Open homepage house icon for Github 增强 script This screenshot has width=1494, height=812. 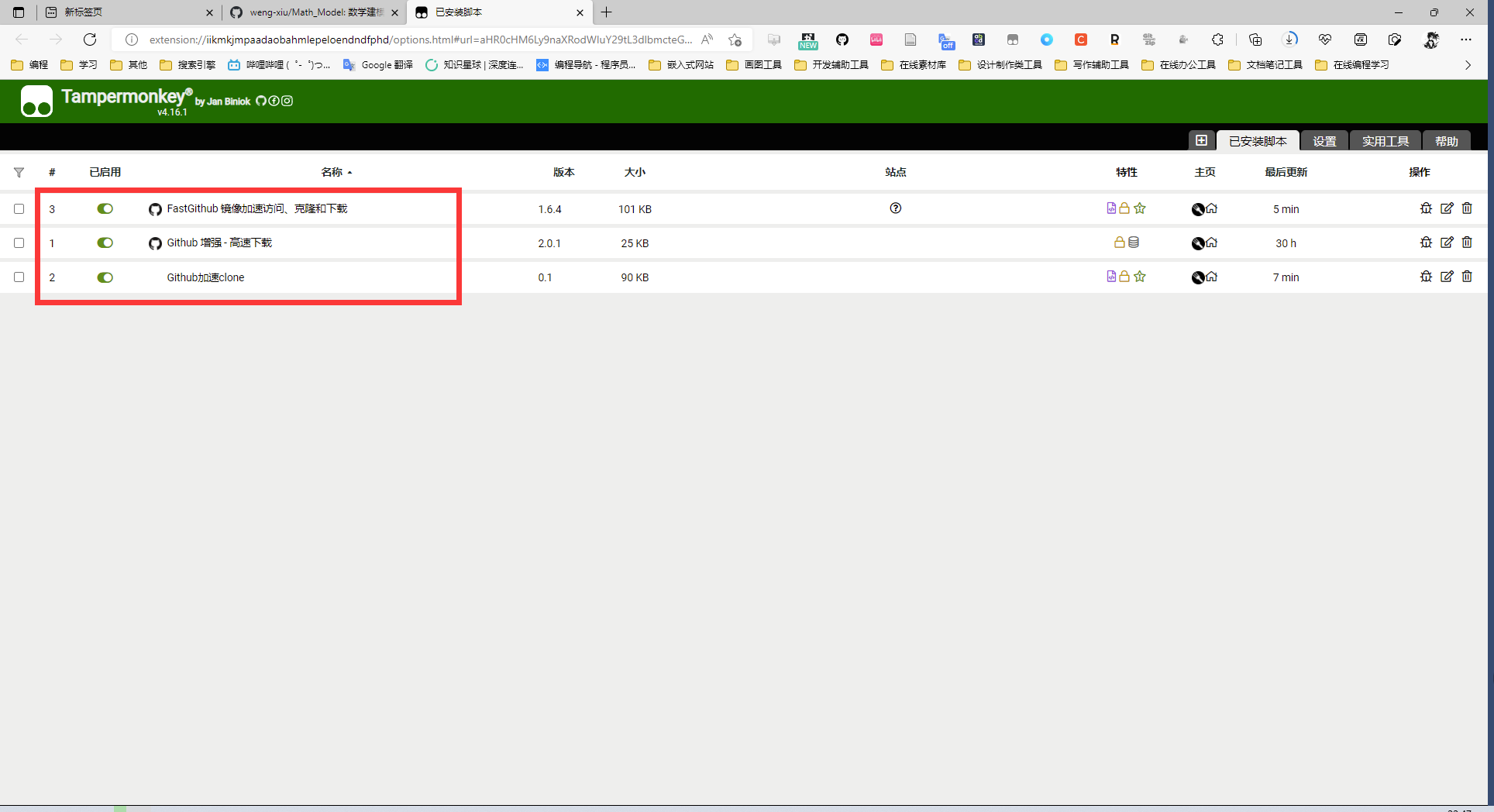[1212, 243]
